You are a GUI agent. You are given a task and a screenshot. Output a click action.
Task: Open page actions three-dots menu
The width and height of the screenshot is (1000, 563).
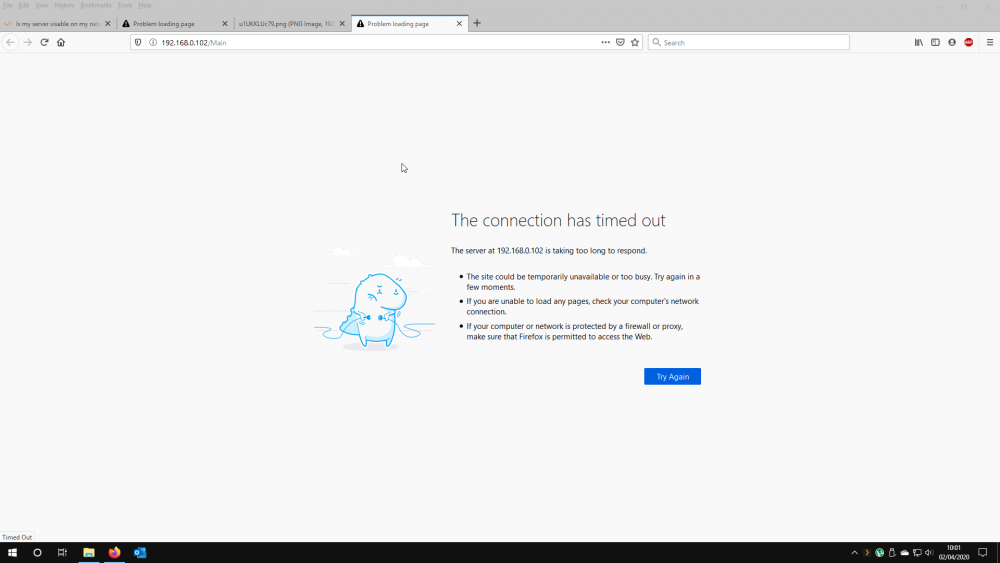pos(605,43)
